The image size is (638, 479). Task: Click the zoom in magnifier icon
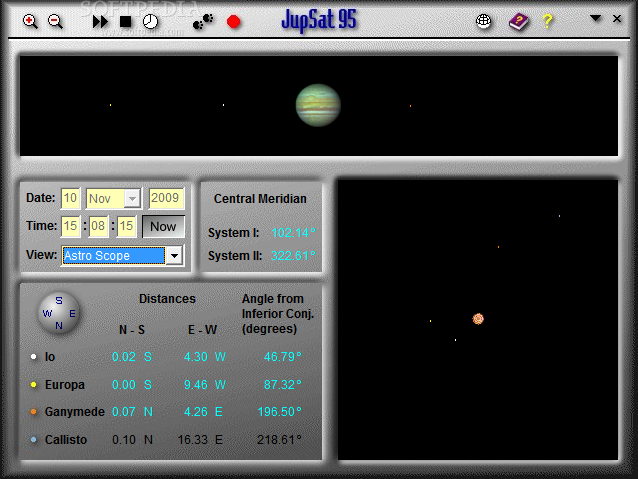click(x=30, y=21)
